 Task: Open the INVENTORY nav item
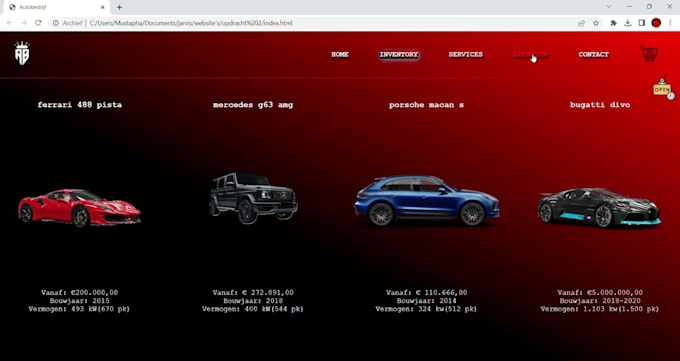[x=399, y=55]
